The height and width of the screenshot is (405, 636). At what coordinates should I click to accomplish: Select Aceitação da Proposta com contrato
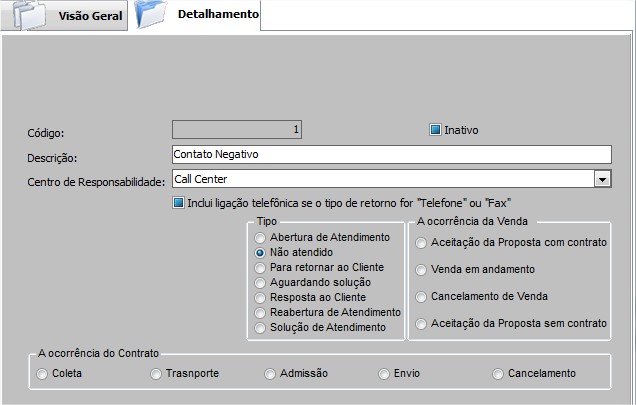[422, 243]
